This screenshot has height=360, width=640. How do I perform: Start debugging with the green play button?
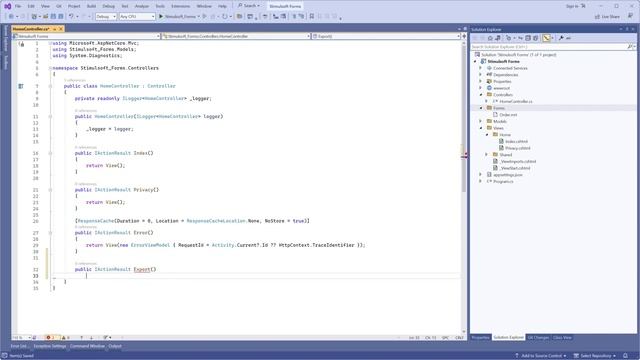tap(161, 16)
